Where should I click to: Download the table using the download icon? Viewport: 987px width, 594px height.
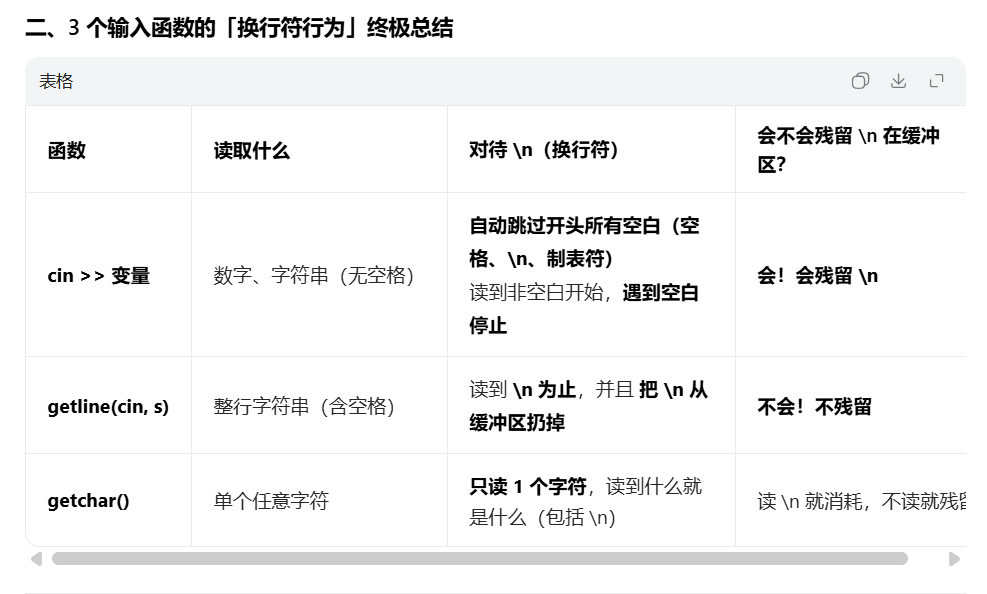coord(898,81)
